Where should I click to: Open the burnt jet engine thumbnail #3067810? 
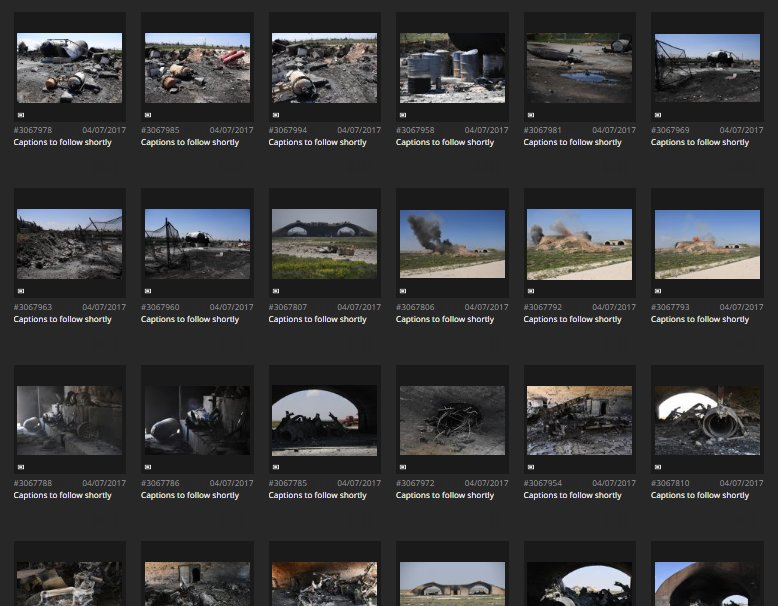click(708, 420)
